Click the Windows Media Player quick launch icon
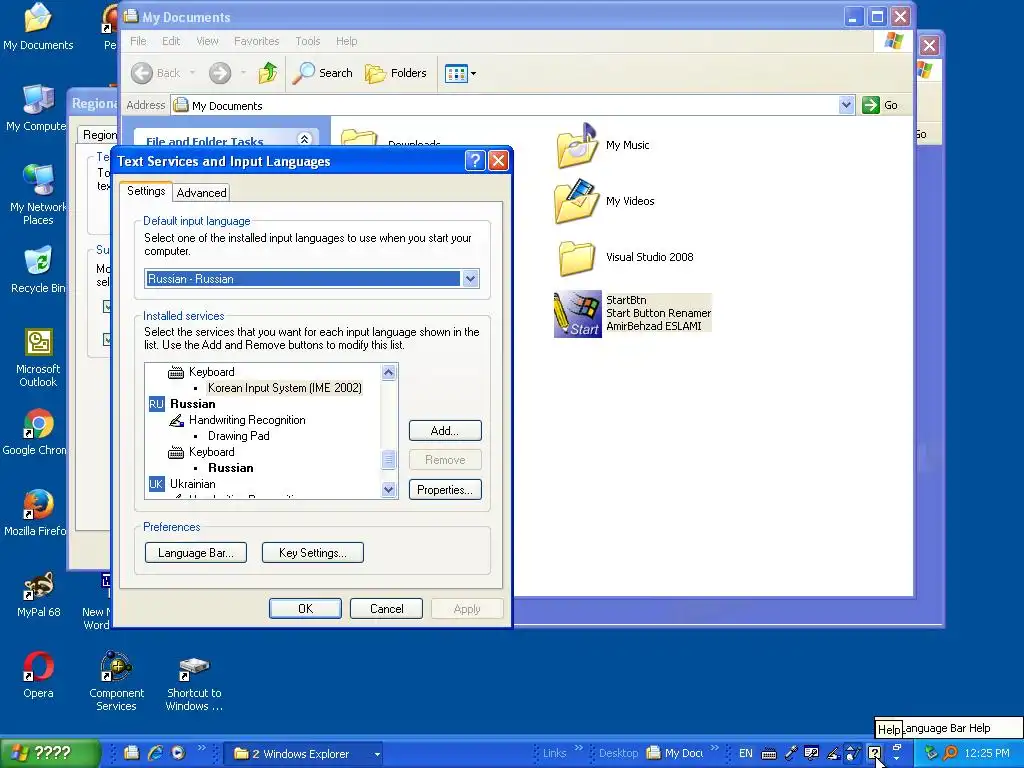Screen dimensions: 1024x768 pyautogui.click(x=178, y=753)
